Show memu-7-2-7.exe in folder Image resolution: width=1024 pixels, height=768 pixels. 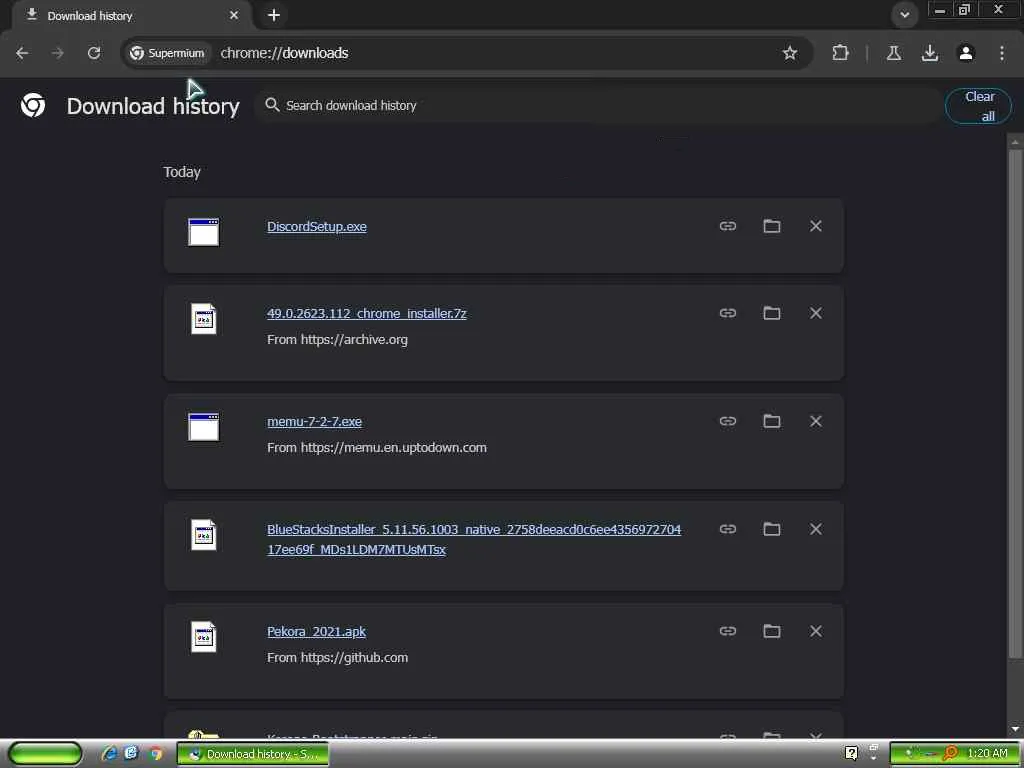[772, 421]
